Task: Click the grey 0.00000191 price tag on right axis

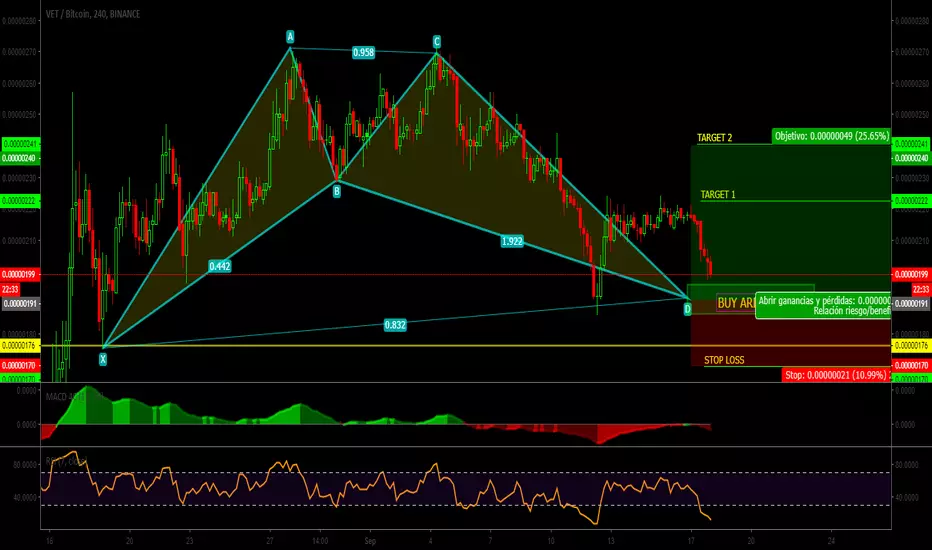Action: 910,303
